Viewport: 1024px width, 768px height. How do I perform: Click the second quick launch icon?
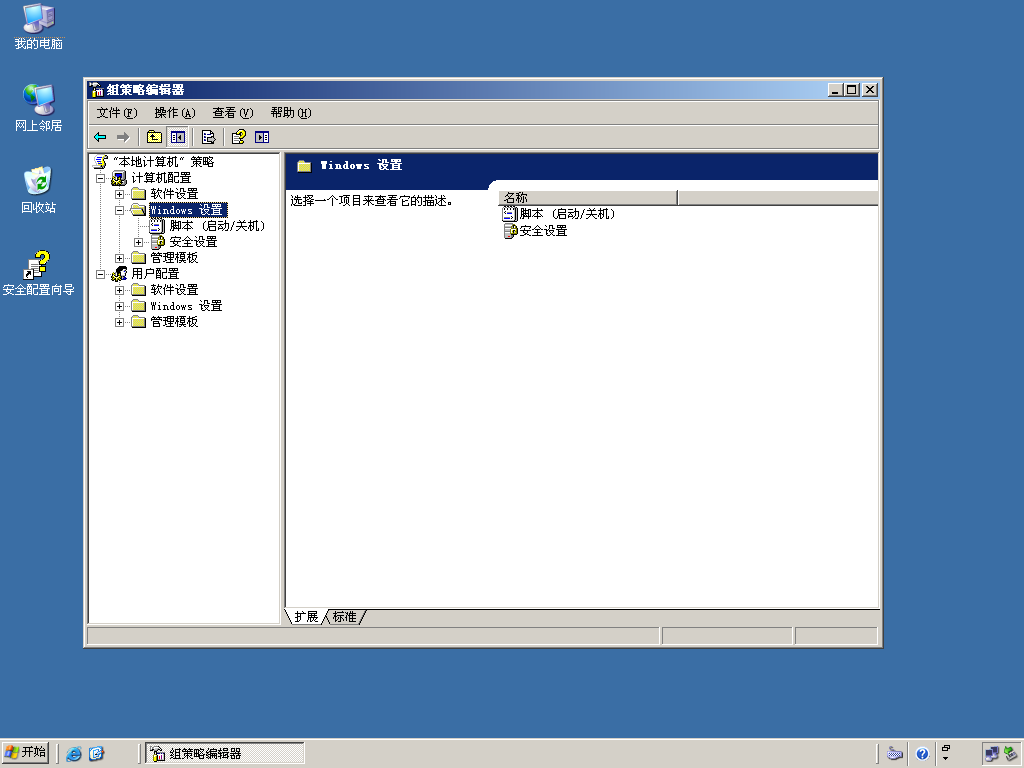pyautogui.click(x=97, y=754)
